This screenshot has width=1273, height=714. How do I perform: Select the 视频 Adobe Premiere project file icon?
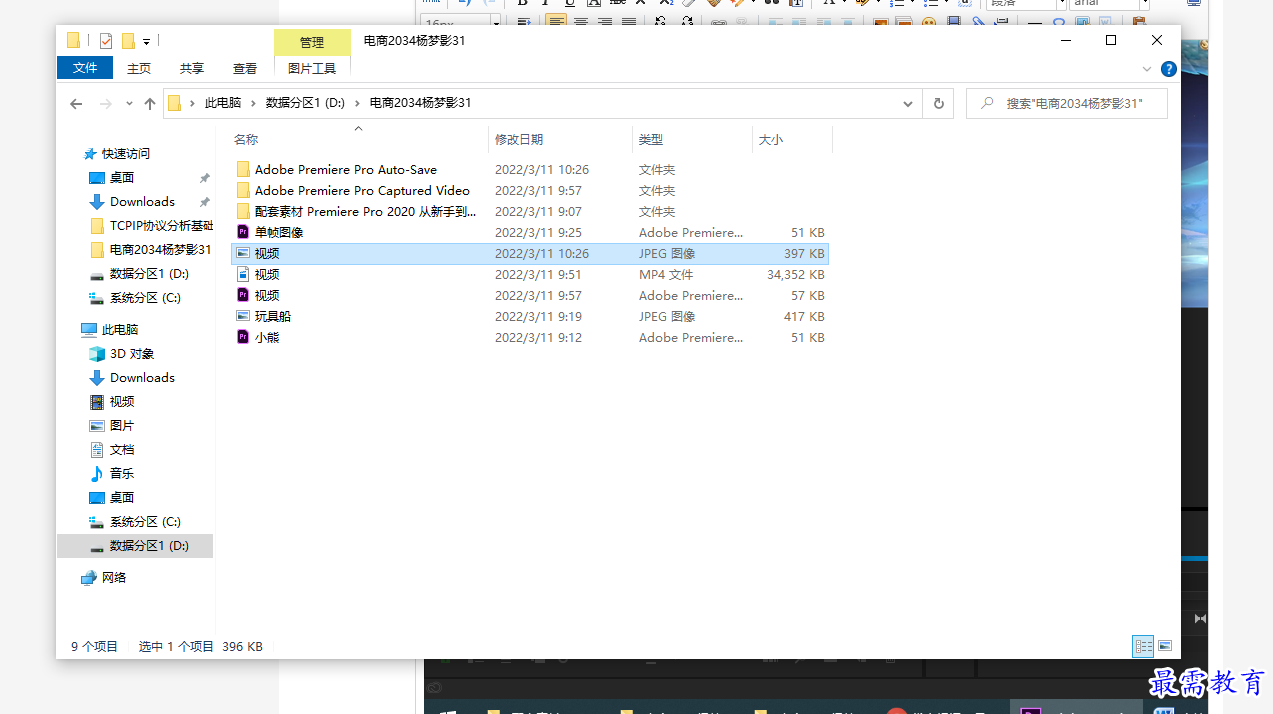click(243, 295)
